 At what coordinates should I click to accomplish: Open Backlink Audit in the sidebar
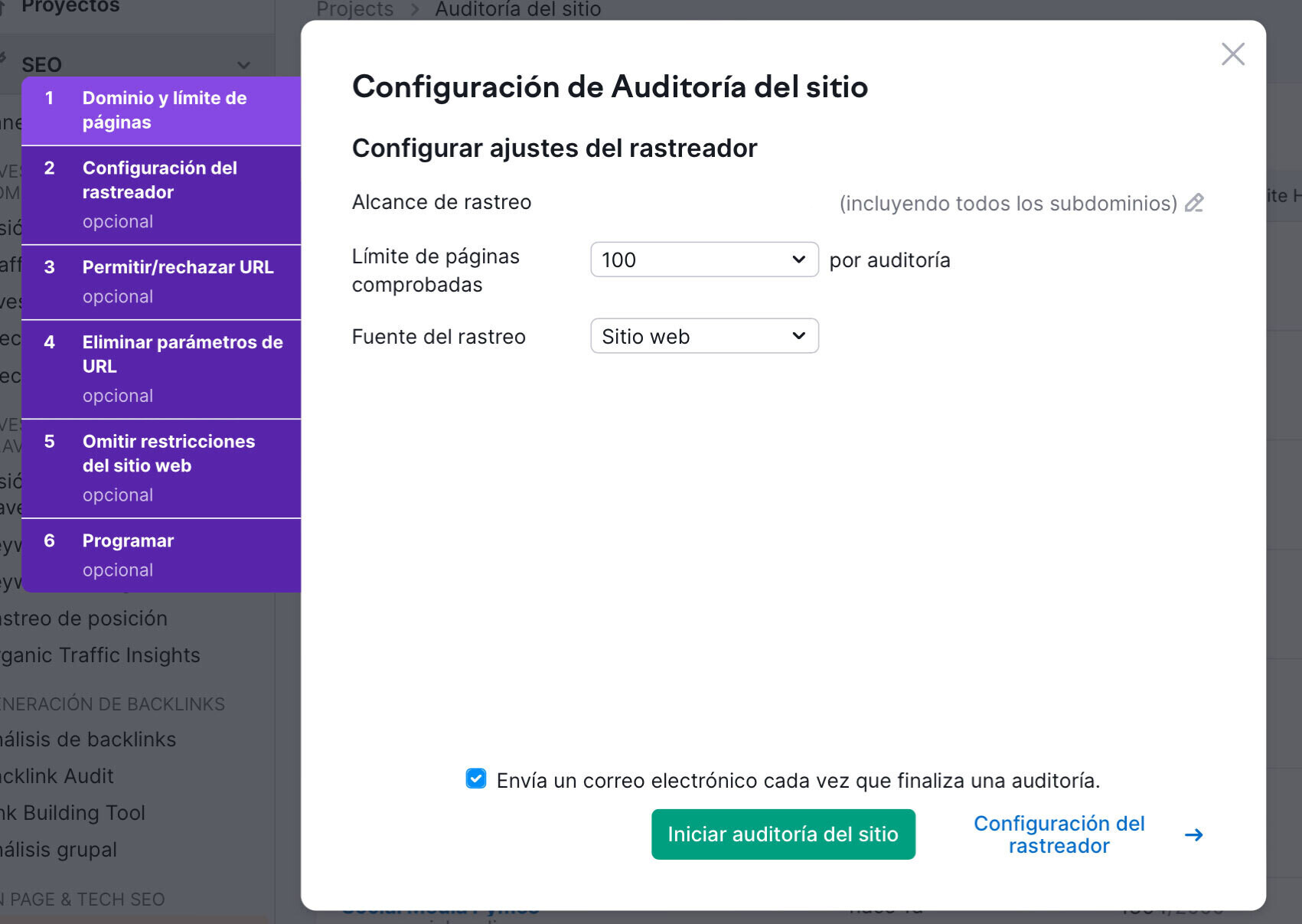point(56,775)
